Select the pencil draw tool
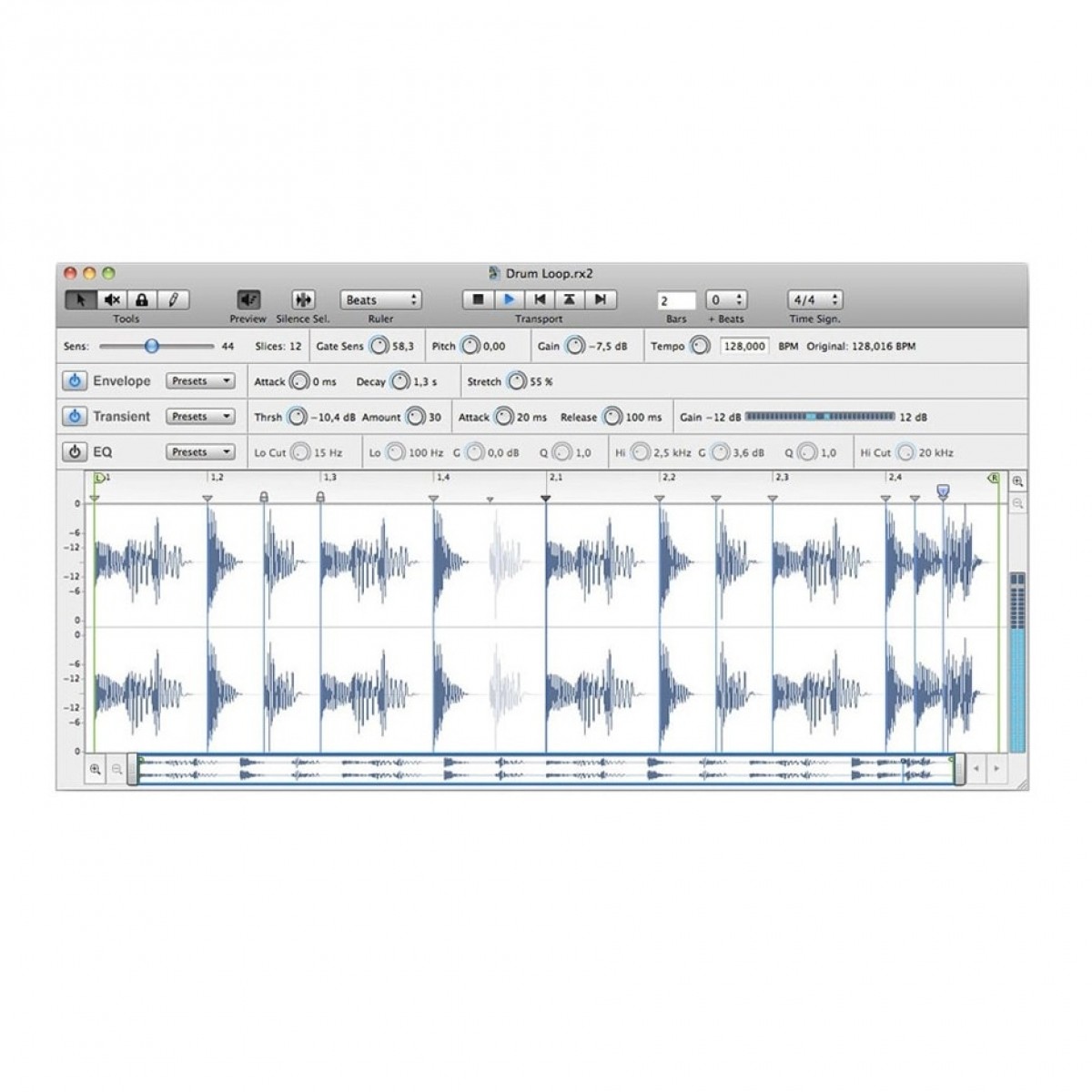1092x1092 pixels. pos(173,299)
